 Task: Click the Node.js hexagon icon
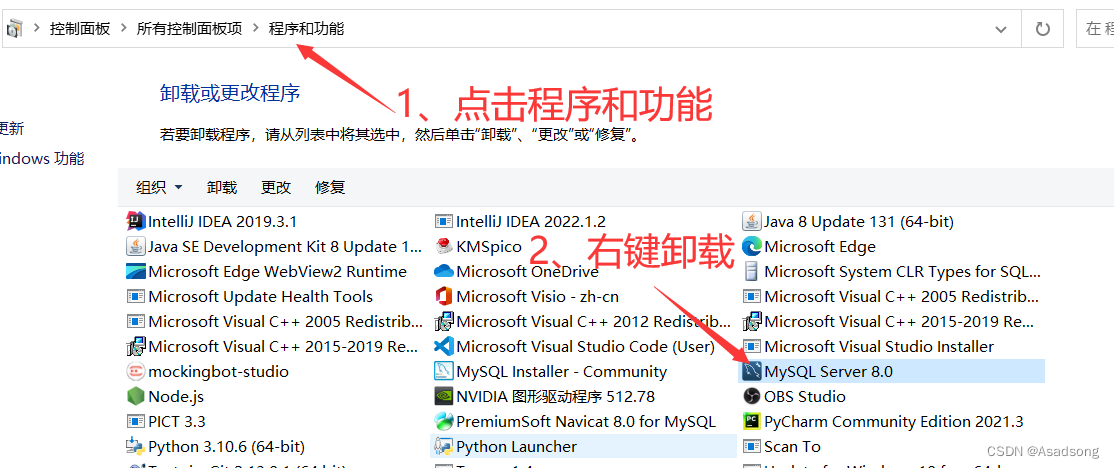[x=136, y=396]
